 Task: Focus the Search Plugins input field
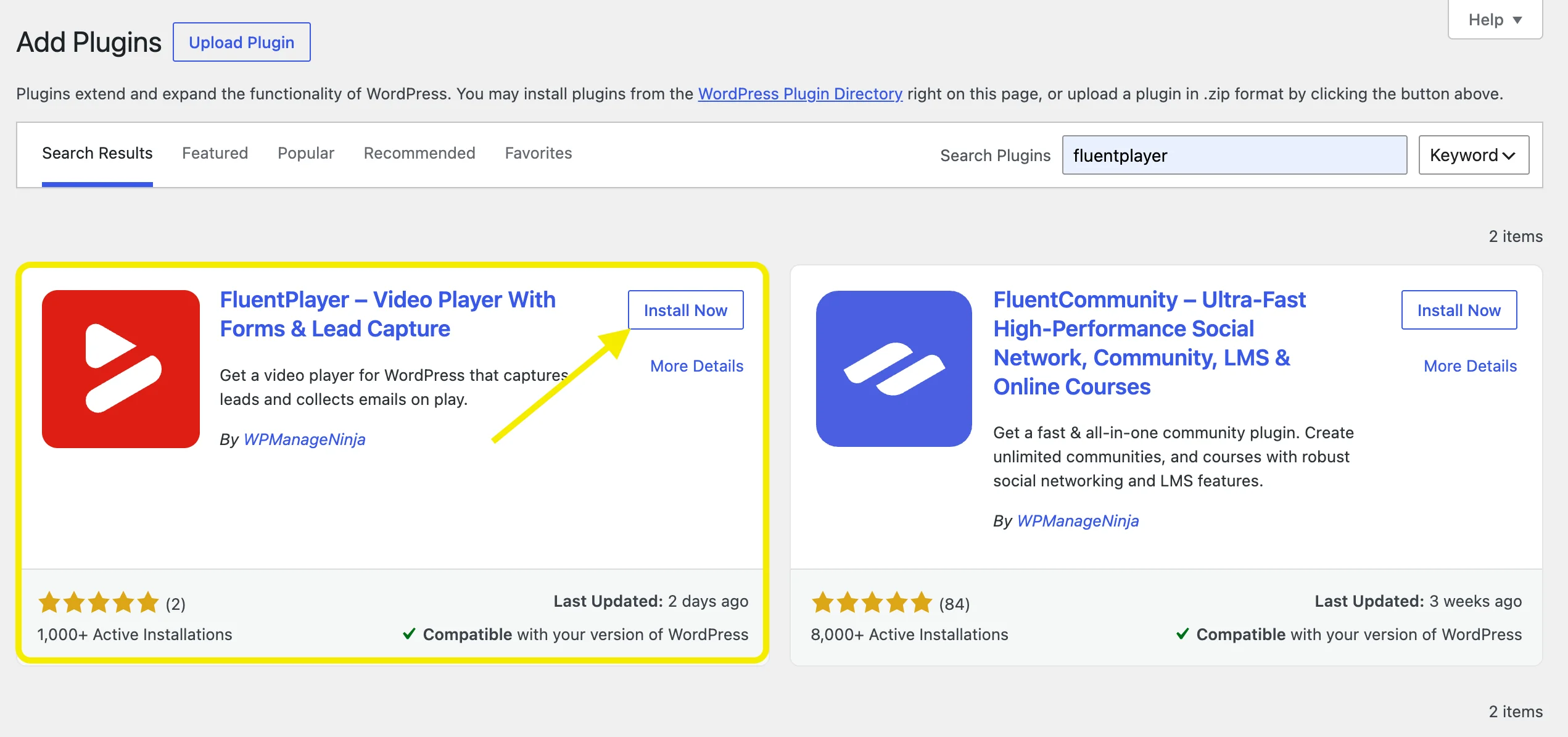(1234, 155)
